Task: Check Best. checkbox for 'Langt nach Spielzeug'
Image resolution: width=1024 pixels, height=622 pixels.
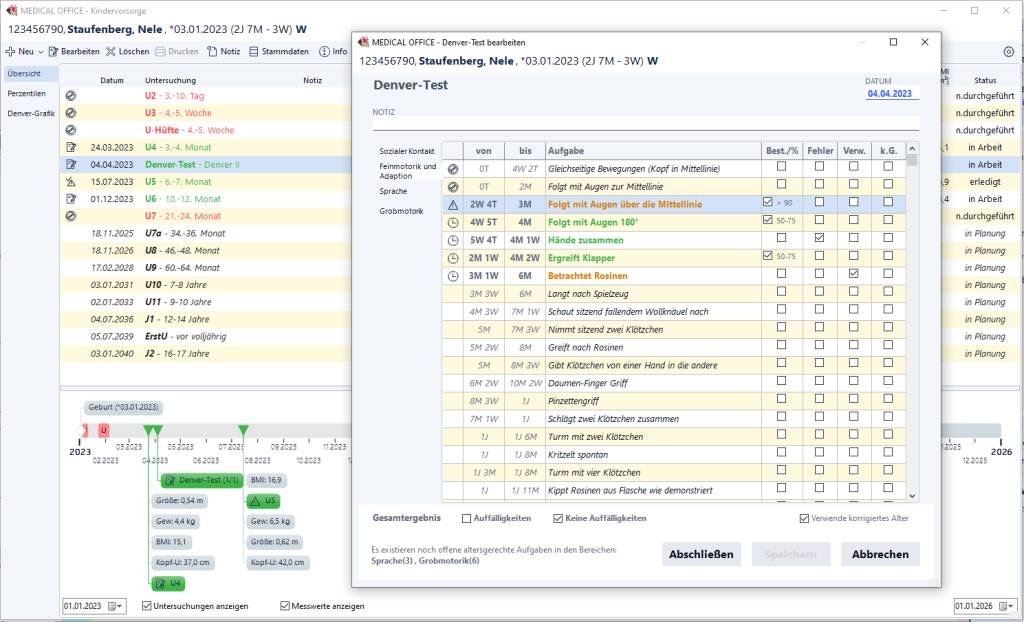Action: [781, 291]
